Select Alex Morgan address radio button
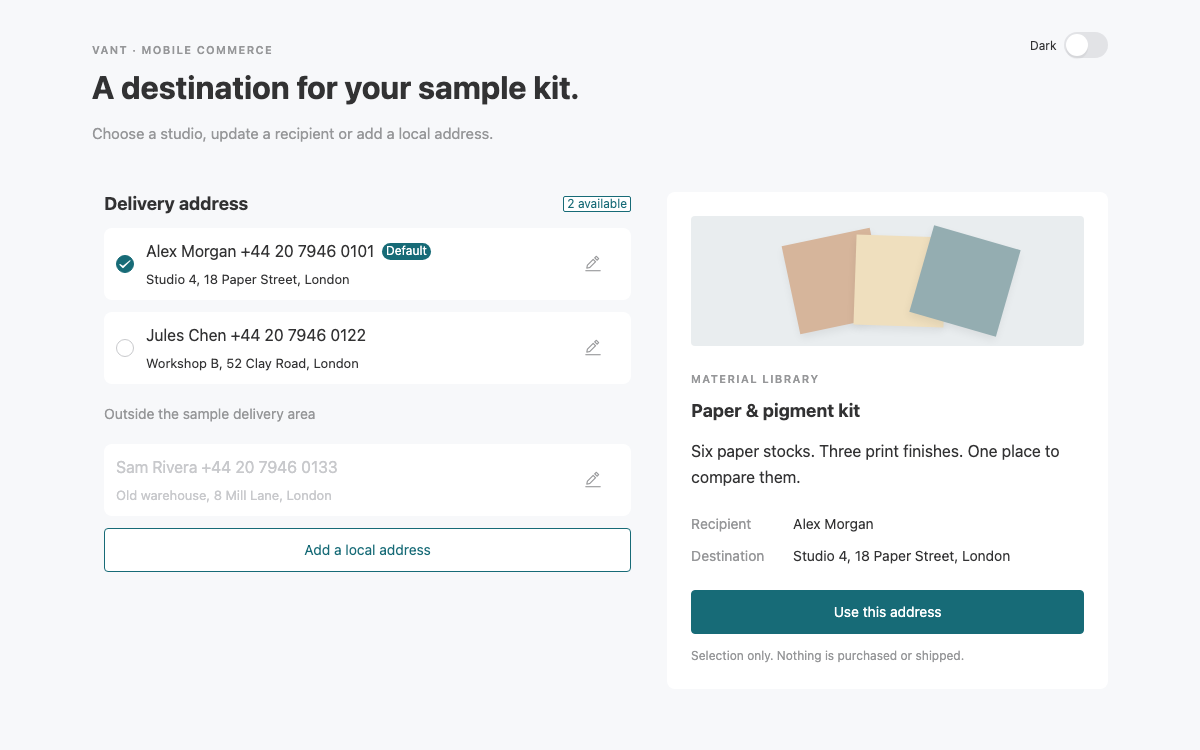1200x750 pixels. pyautogui.click(x=125, y=264)
